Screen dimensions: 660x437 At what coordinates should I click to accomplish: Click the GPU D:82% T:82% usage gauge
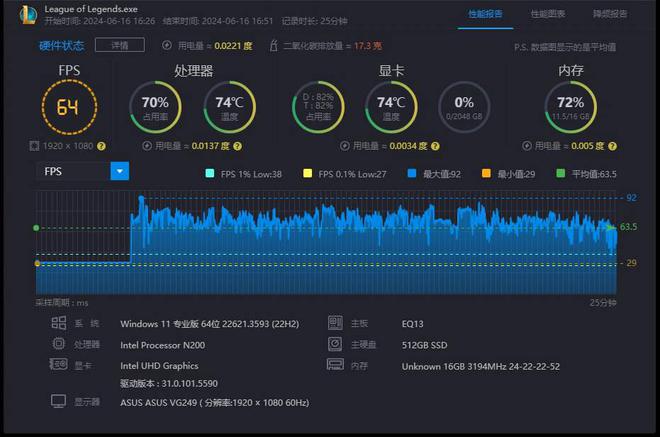[318, 107]
